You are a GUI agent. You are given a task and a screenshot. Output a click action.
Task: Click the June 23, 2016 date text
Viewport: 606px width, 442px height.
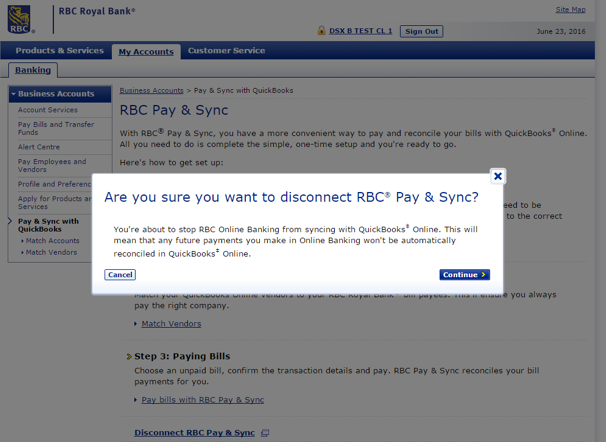(x=561, y=31)
